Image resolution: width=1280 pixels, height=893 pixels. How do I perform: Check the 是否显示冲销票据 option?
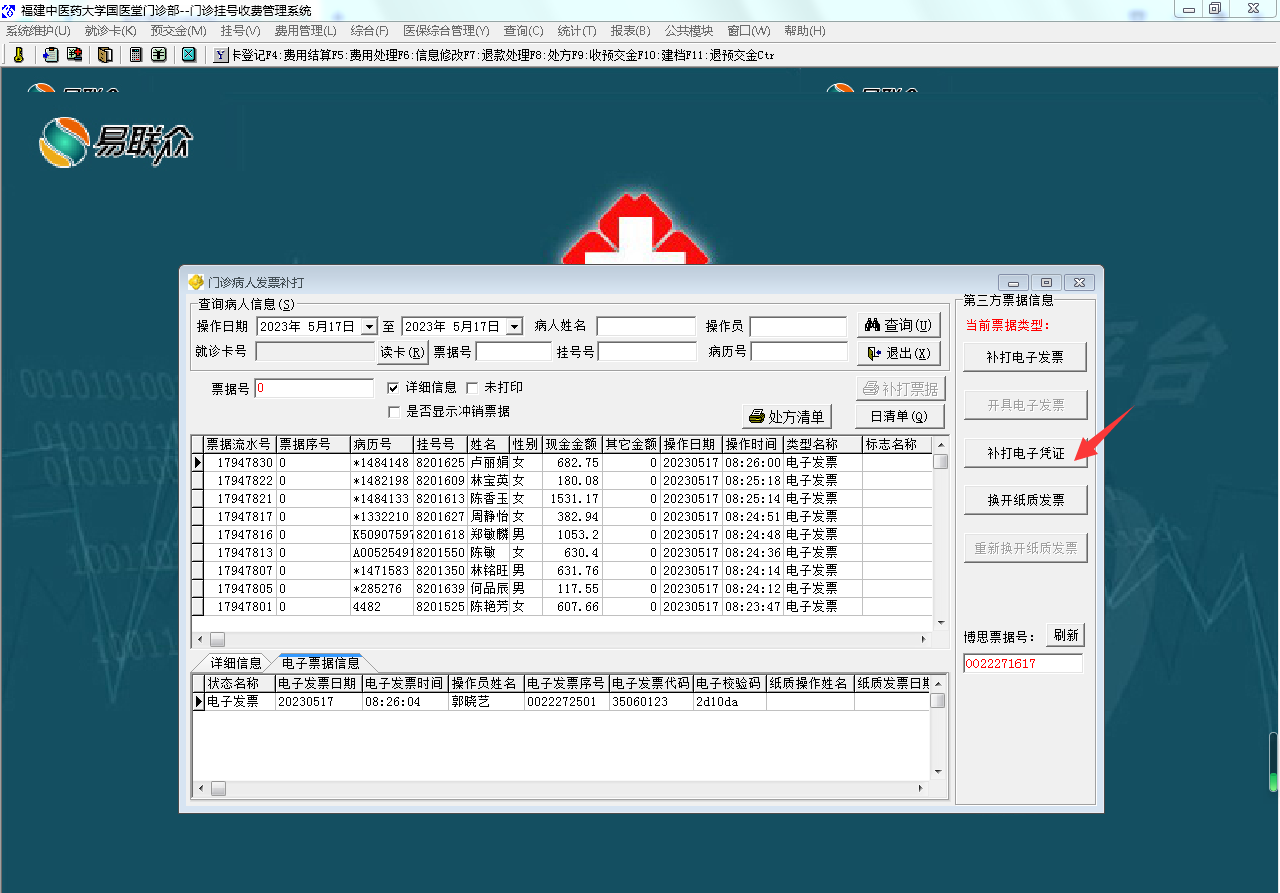pyautogui.click(x=394, y=411)
